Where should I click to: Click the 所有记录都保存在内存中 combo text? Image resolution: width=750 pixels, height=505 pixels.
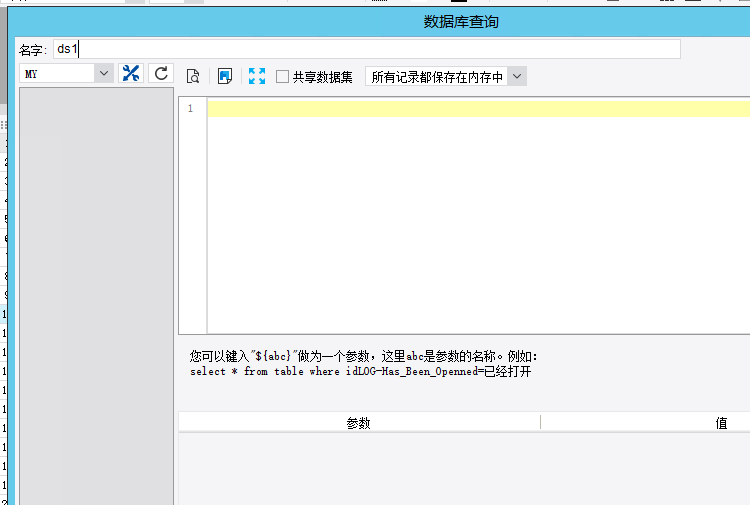coord(437,77)
